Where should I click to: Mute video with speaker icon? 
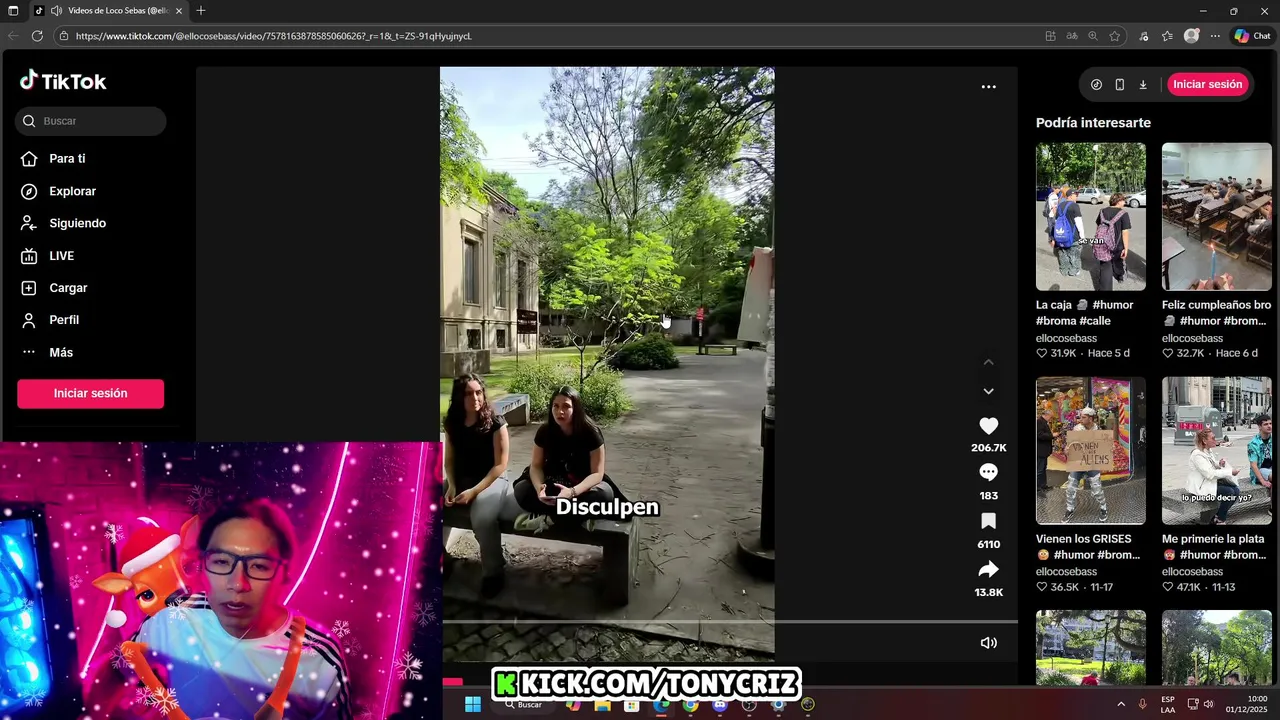[988, 643]
